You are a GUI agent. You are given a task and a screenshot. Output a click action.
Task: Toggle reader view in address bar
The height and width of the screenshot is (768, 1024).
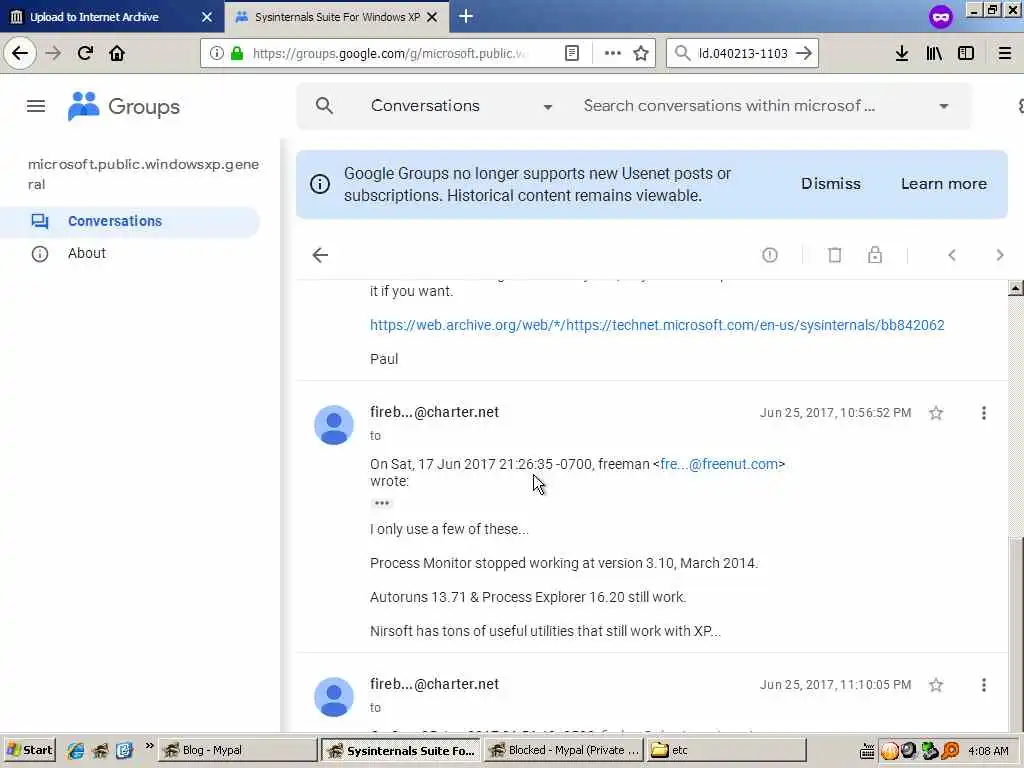click(571, 53)
